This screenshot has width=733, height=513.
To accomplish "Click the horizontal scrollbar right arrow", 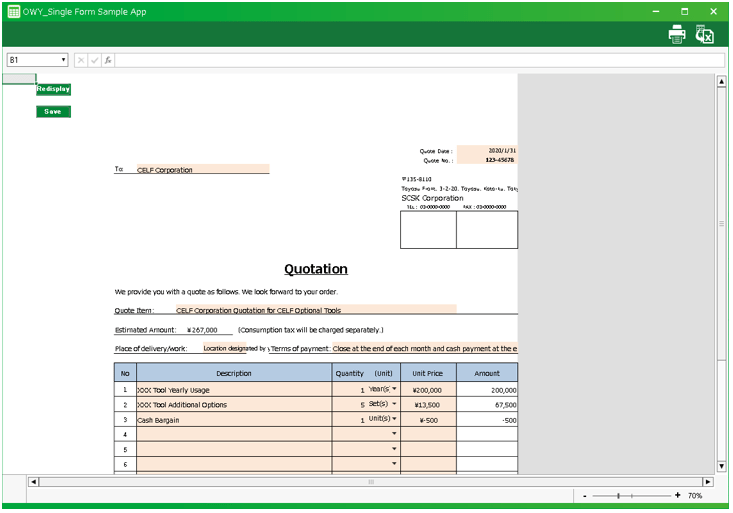I will coord(708,482).
